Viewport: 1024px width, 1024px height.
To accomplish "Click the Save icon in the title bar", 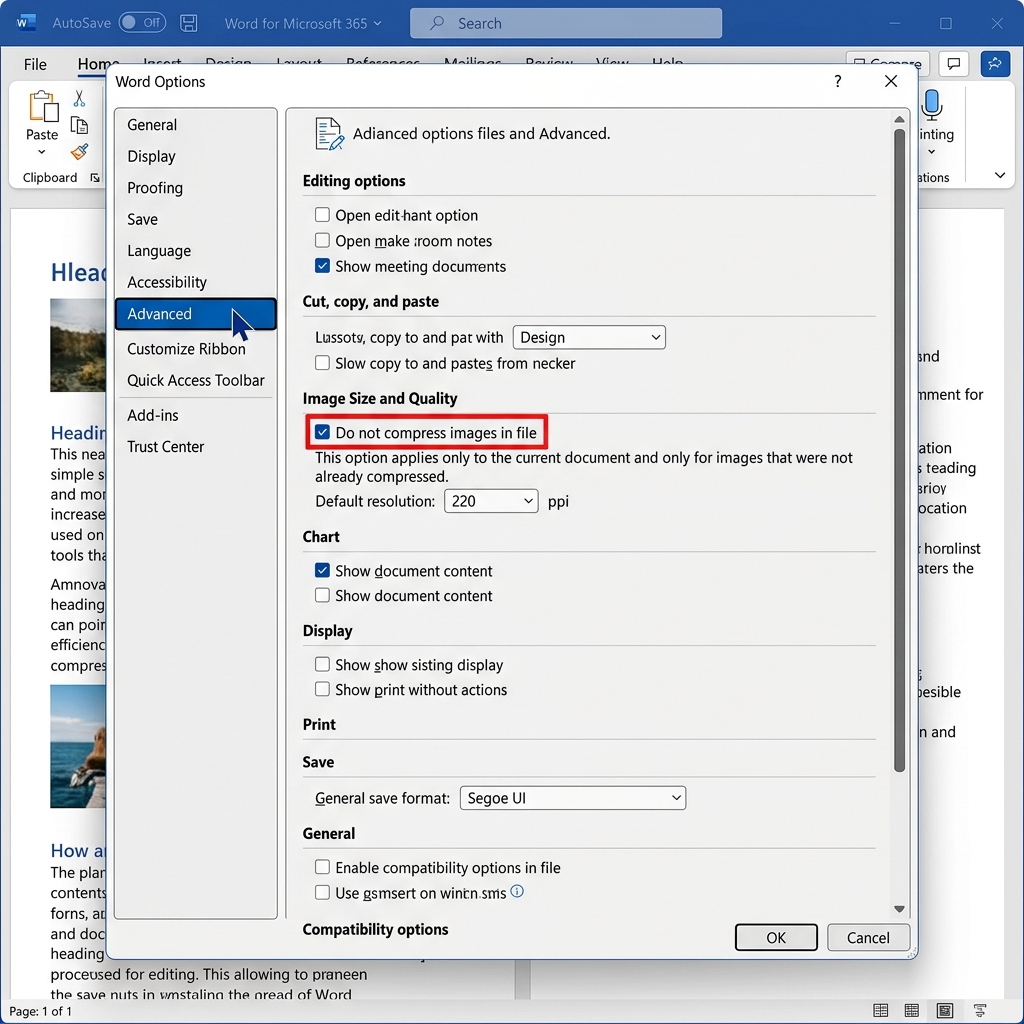I will (188, 22).
